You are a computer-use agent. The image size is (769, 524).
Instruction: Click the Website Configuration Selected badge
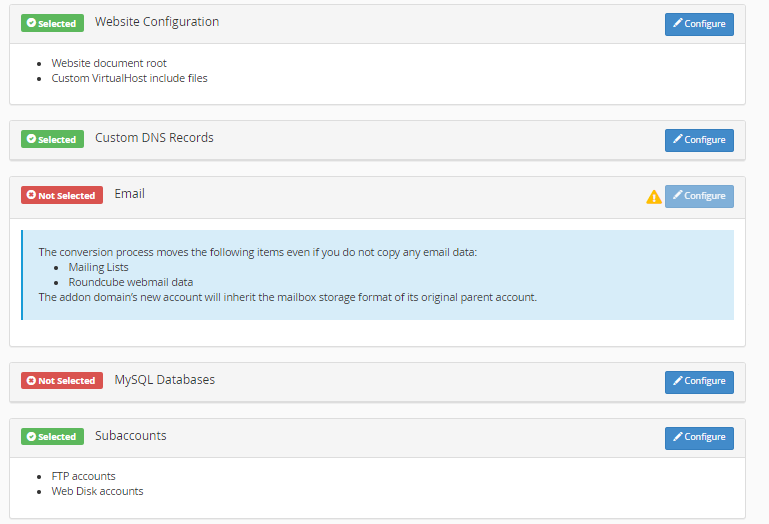point(52,23)
